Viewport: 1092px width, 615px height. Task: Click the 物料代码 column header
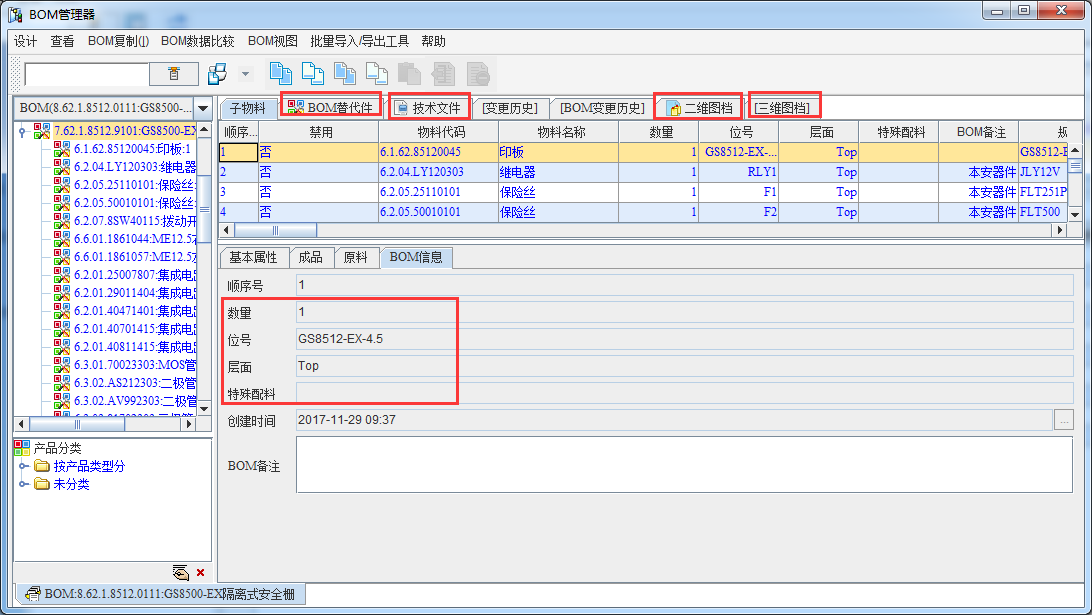click(439, 132)
